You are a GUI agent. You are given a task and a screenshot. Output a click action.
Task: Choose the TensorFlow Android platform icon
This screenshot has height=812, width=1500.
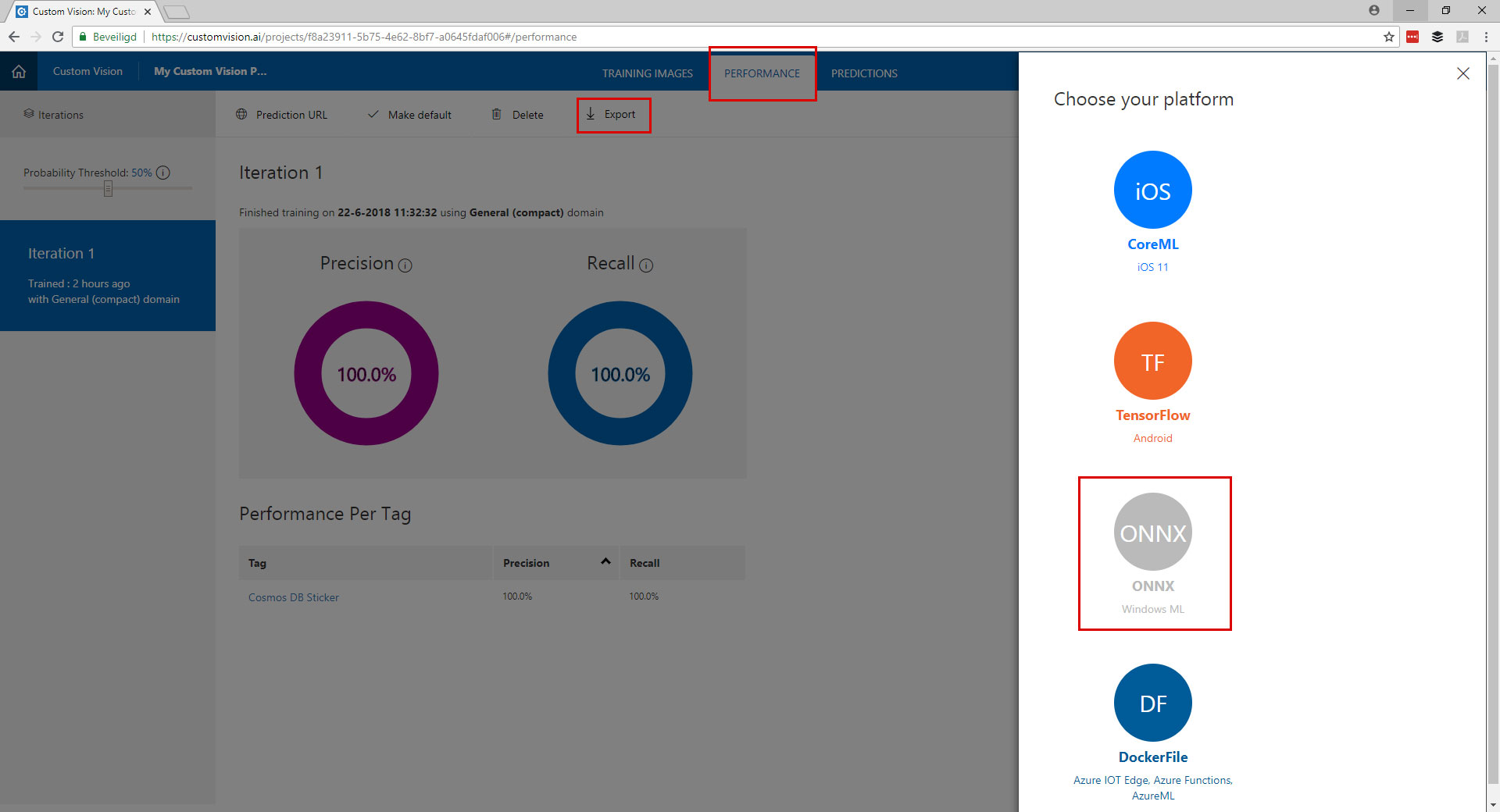point(1153,361)
